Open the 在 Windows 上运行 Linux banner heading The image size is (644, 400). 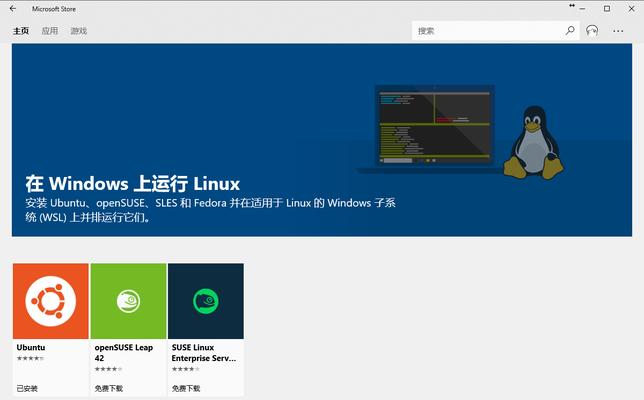point(133,184)
